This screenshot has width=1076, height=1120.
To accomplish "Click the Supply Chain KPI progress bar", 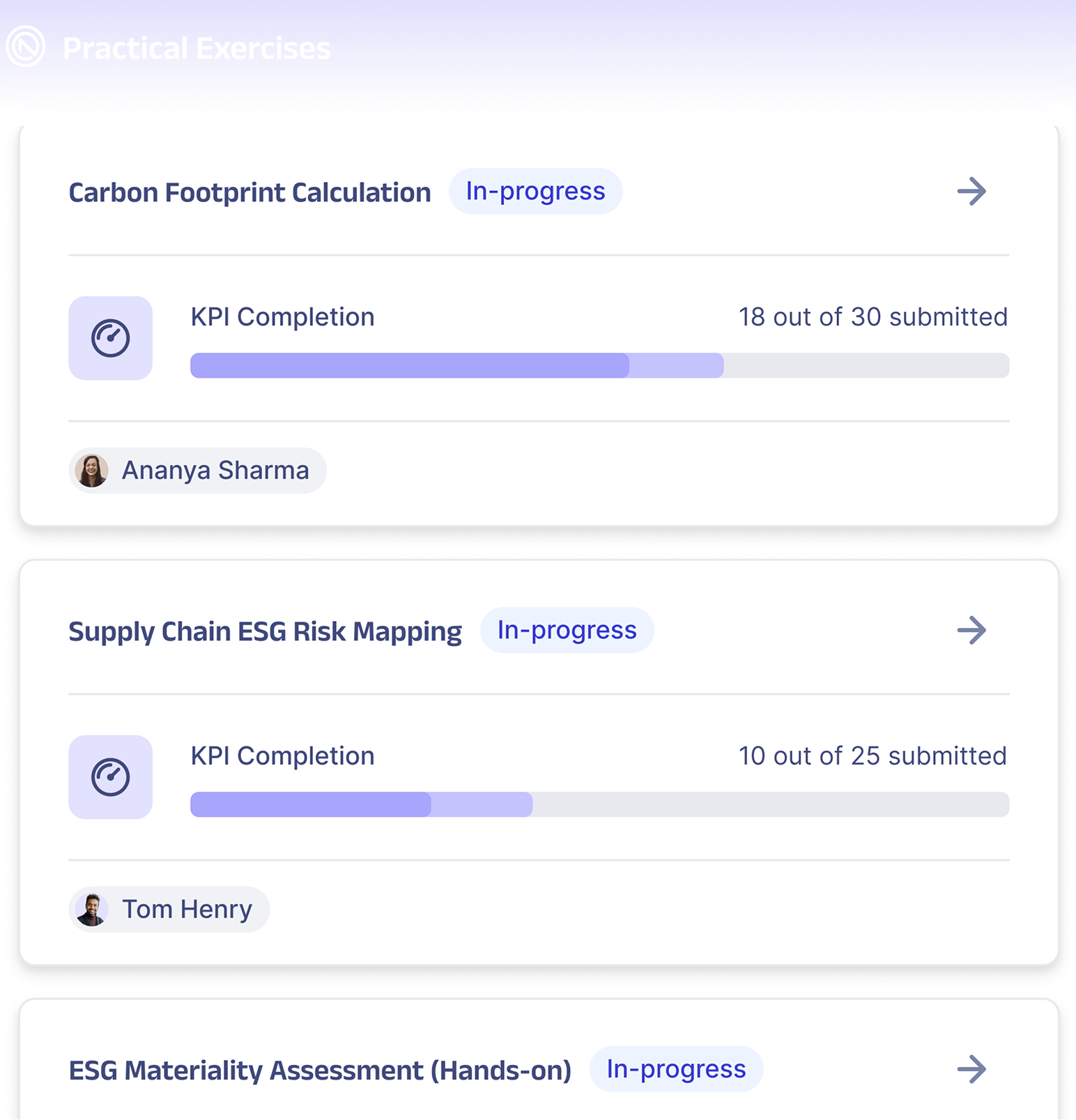I will click(599, 805).
